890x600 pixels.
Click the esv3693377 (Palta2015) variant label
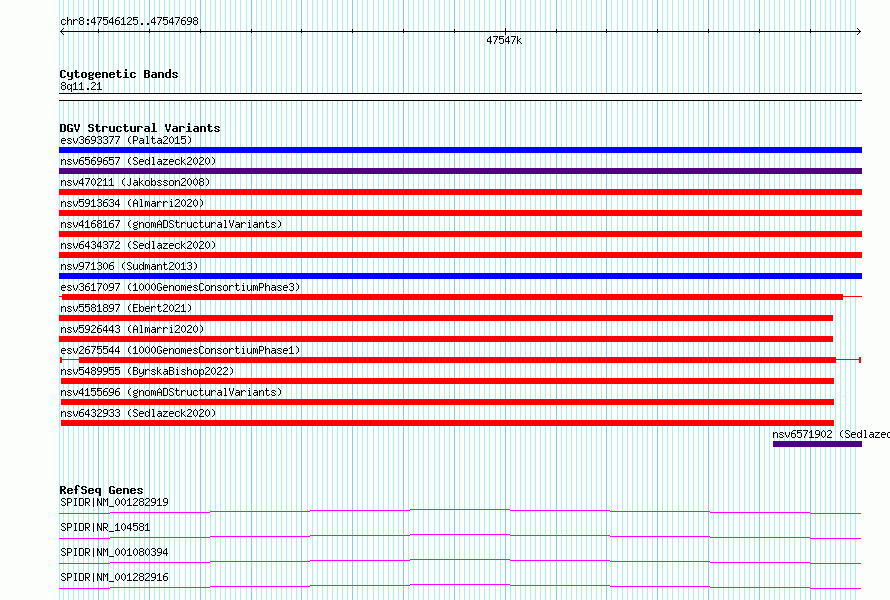(x=126, y=140)
